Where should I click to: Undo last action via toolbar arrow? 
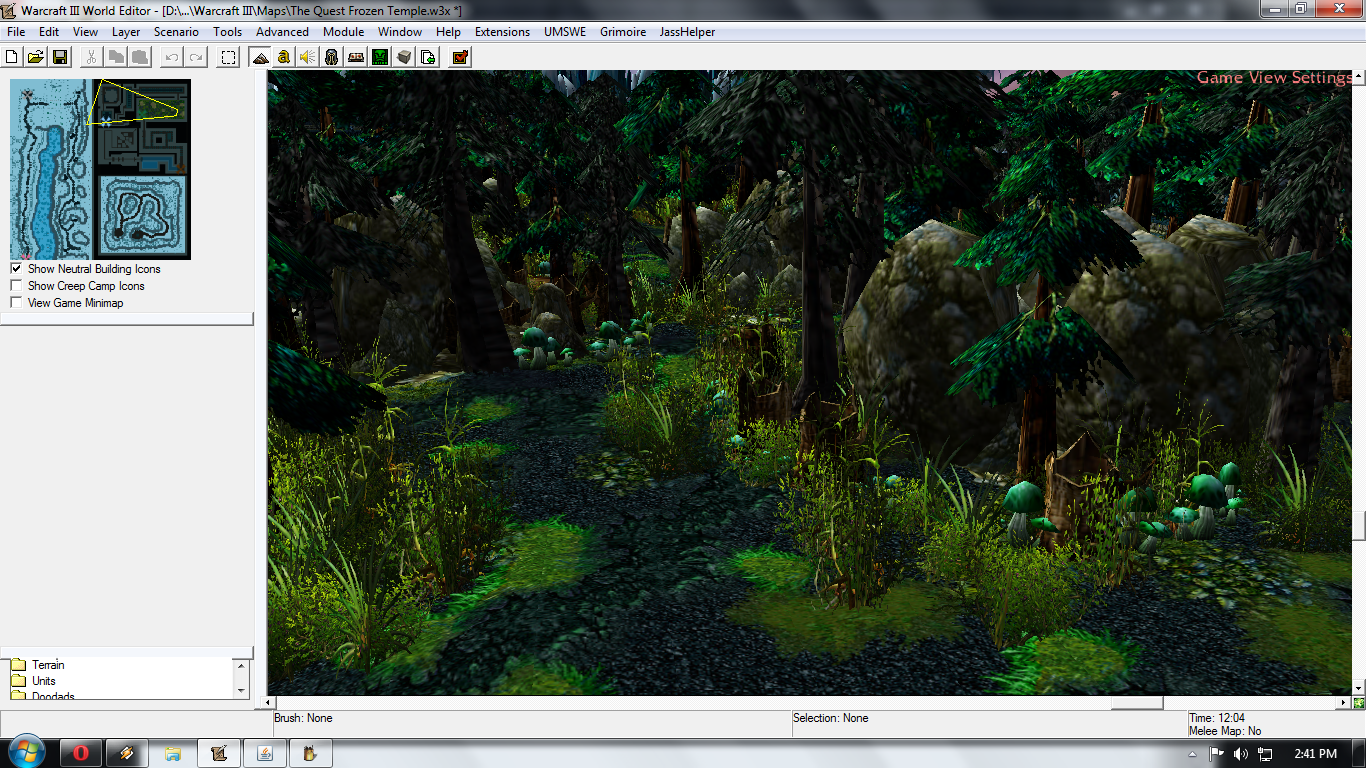click(x=172, y=57)
